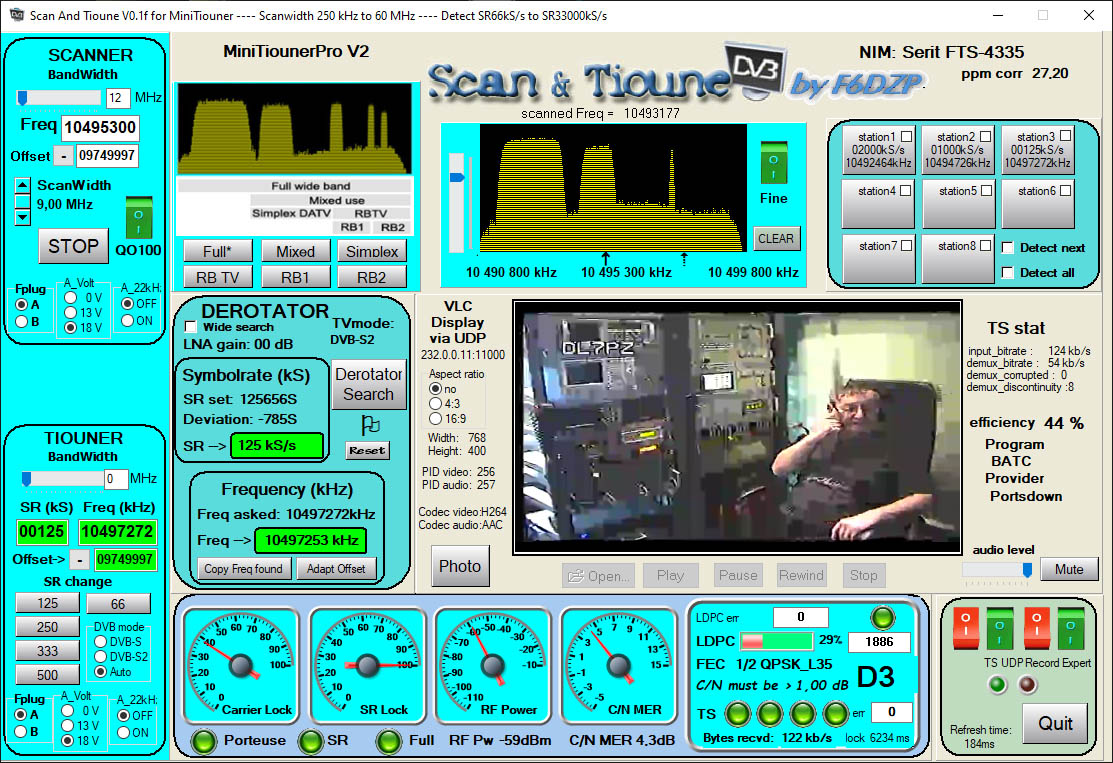Select DVB-S2 mode radio

tap(101, 657)
